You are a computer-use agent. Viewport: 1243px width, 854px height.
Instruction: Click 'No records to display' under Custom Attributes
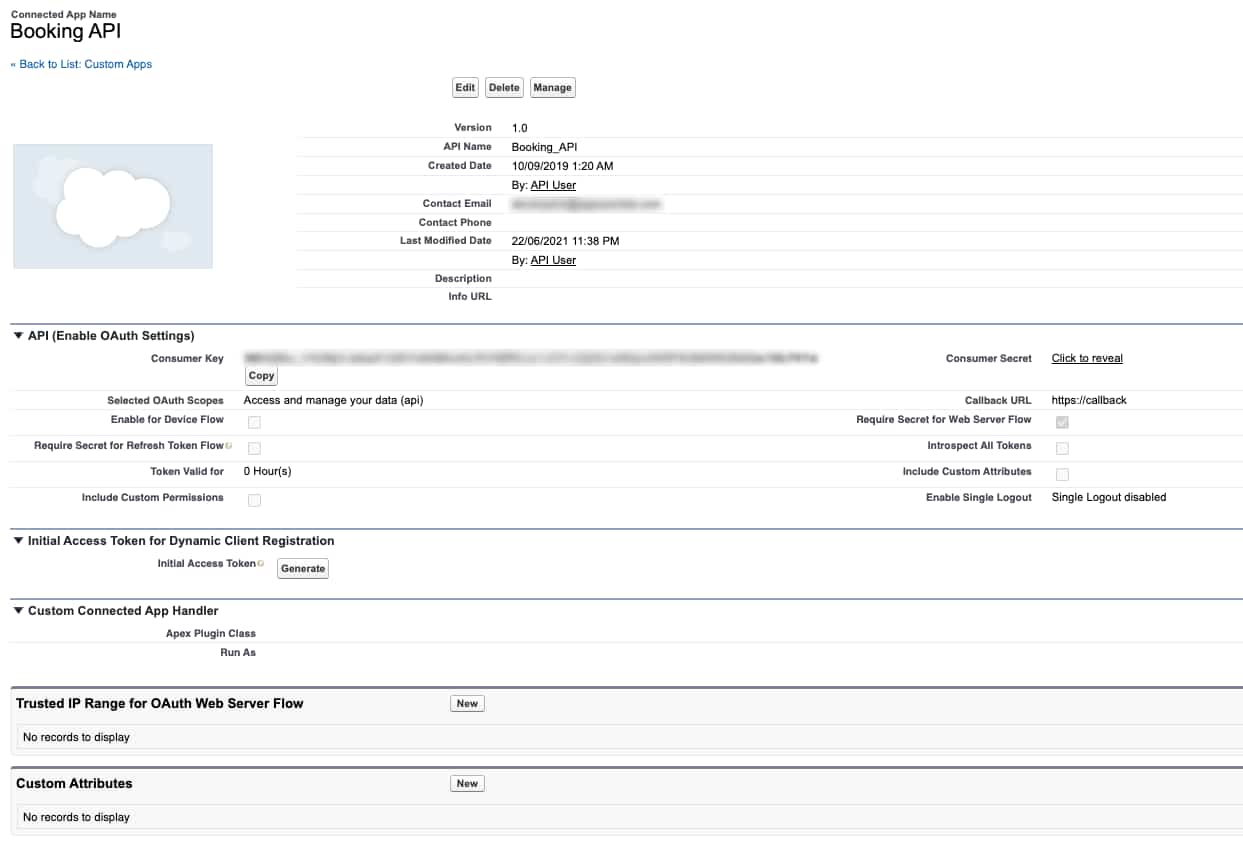[x=76, y=817]
